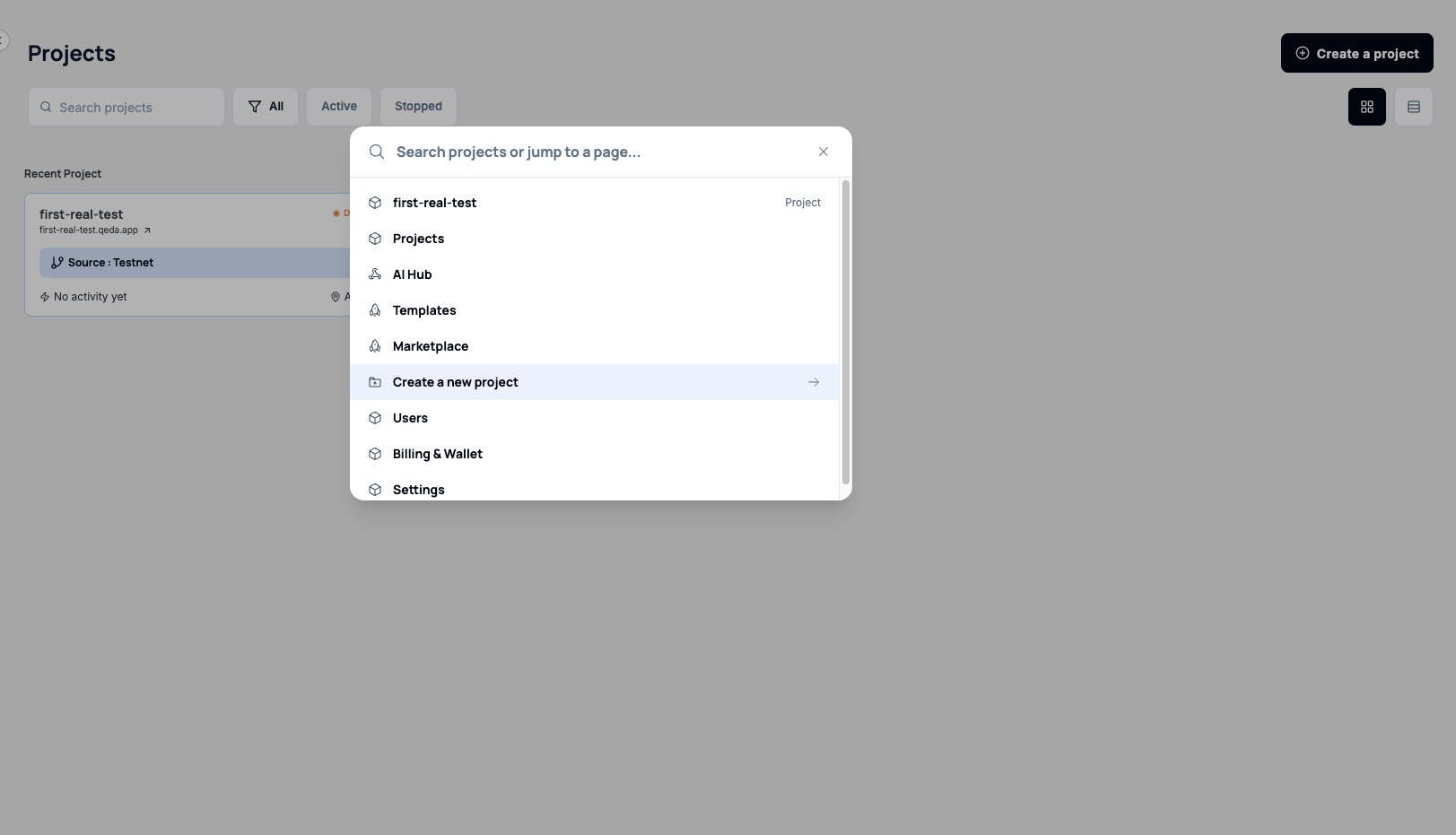Click the lightning icon beside No activity yet
Screen dimensions: 1456x835
point(45,297)
